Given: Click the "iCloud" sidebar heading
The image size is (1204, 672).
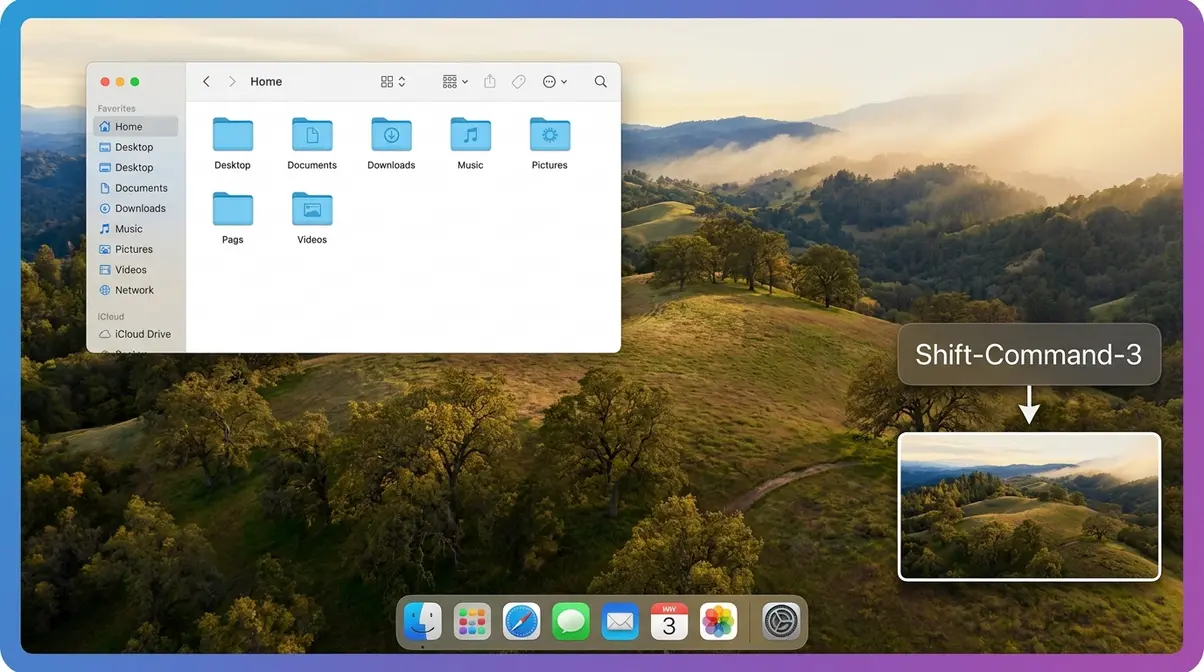Looking at the screenshot, I should pyautogui.click(x=111, y=316).
